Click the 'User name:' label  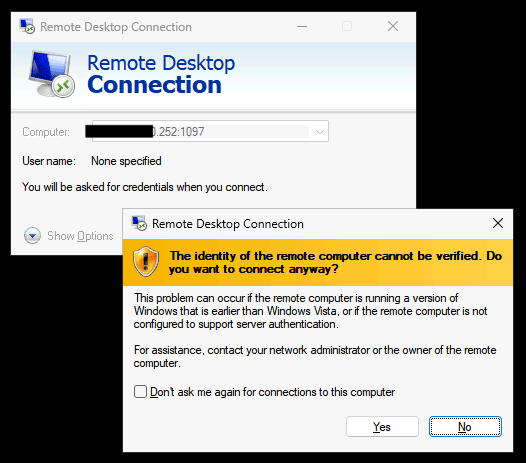(49, 161)
